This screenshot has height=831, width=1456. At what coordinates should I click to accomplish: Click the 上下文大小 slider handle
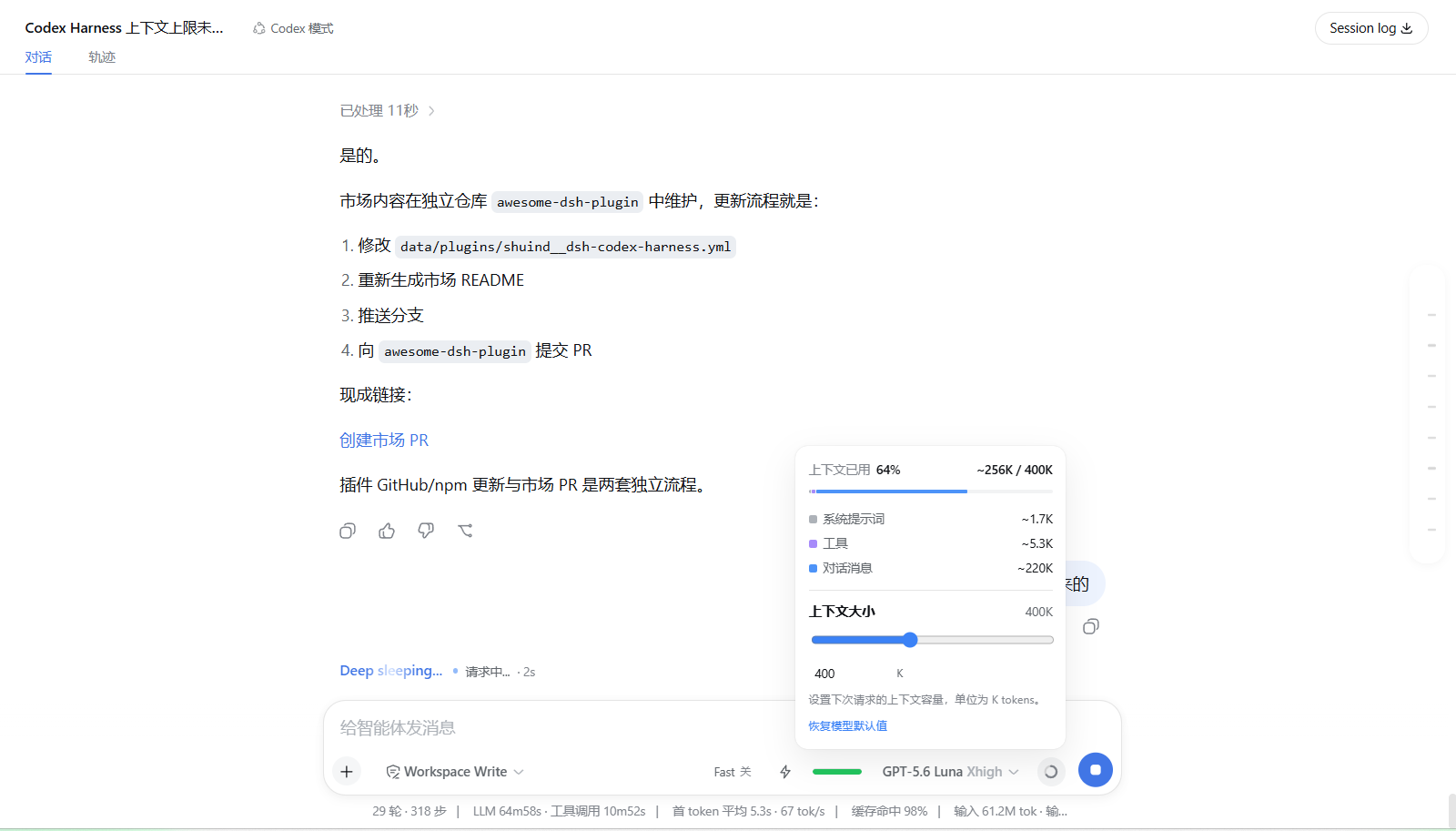pyautogui.click(x=910, y=640)
